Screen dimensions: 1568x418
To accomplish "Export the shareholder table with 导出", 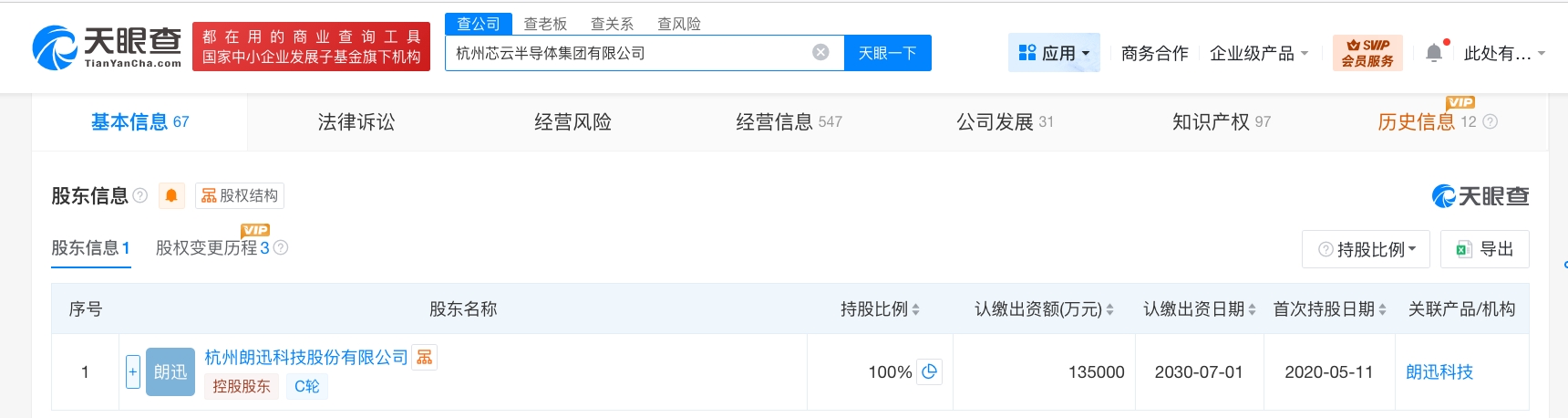I will 1485,249.
